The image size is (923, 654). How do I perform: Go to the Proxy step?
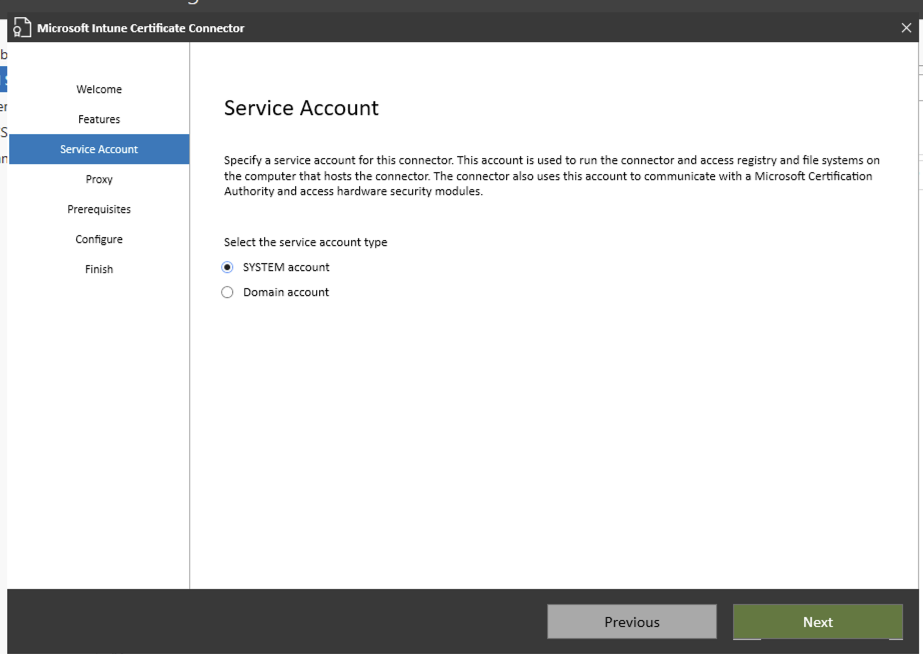coord(99,180)
